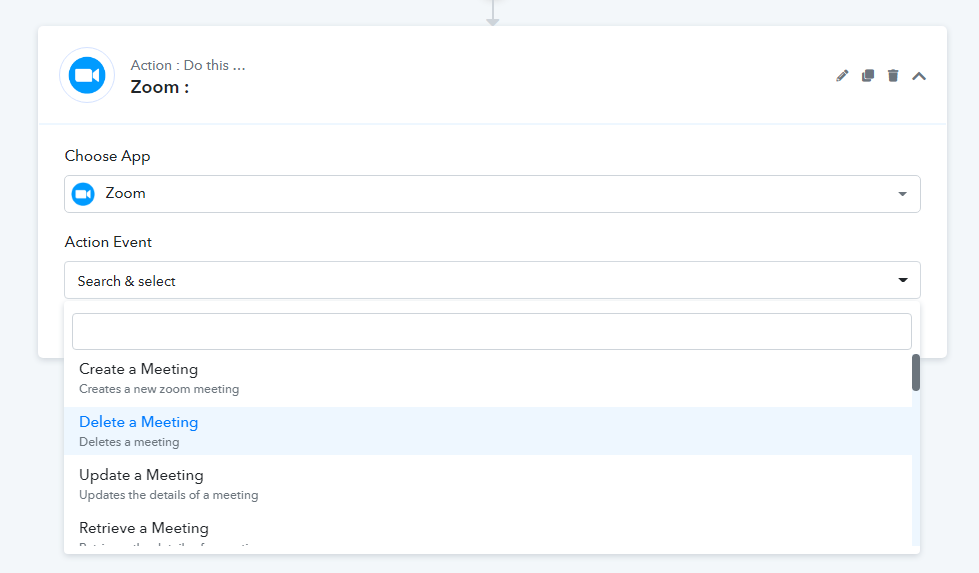Click the dropdown list scrollbar thumb
The width and height of the screenshot is (979, 573).
pyautogui.click(x=916, y=373)
